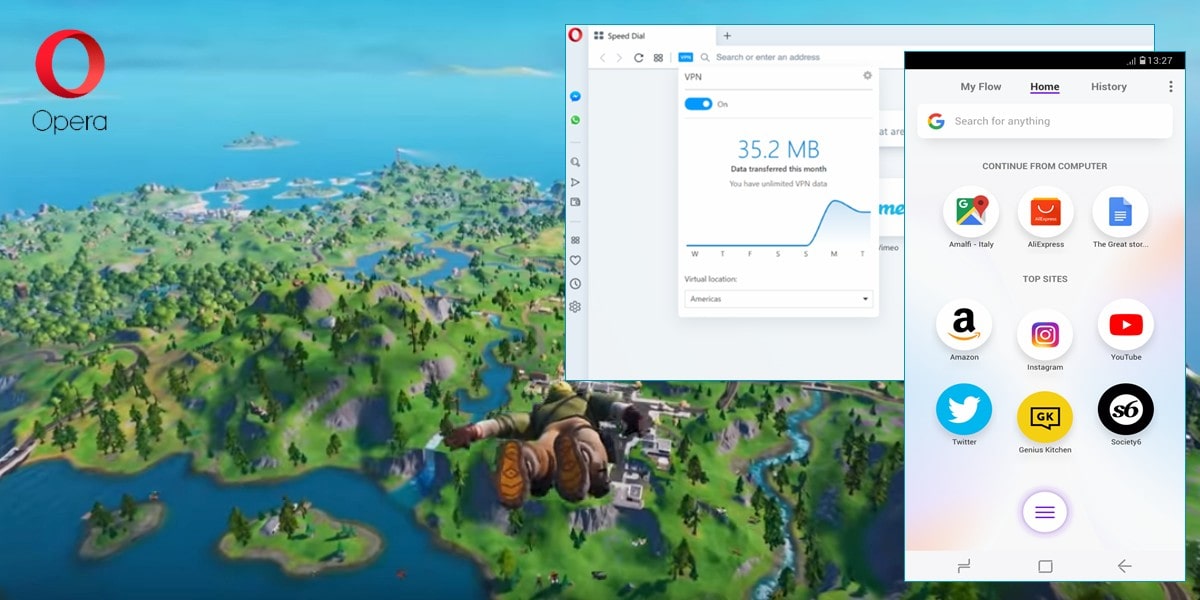Click the '35.2 MB' data value
The width and height of the screenshot is (1200, 600).
(x=778, y=150)
